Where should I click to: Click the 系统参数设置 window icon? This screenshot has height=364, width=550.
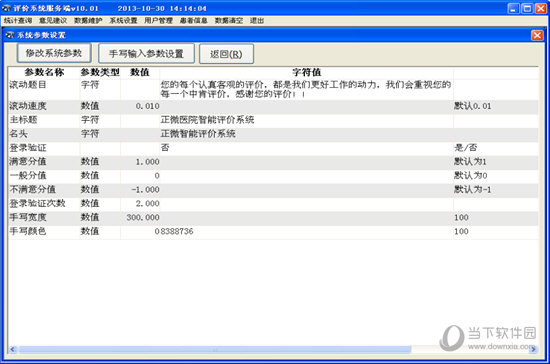[9, 35]
